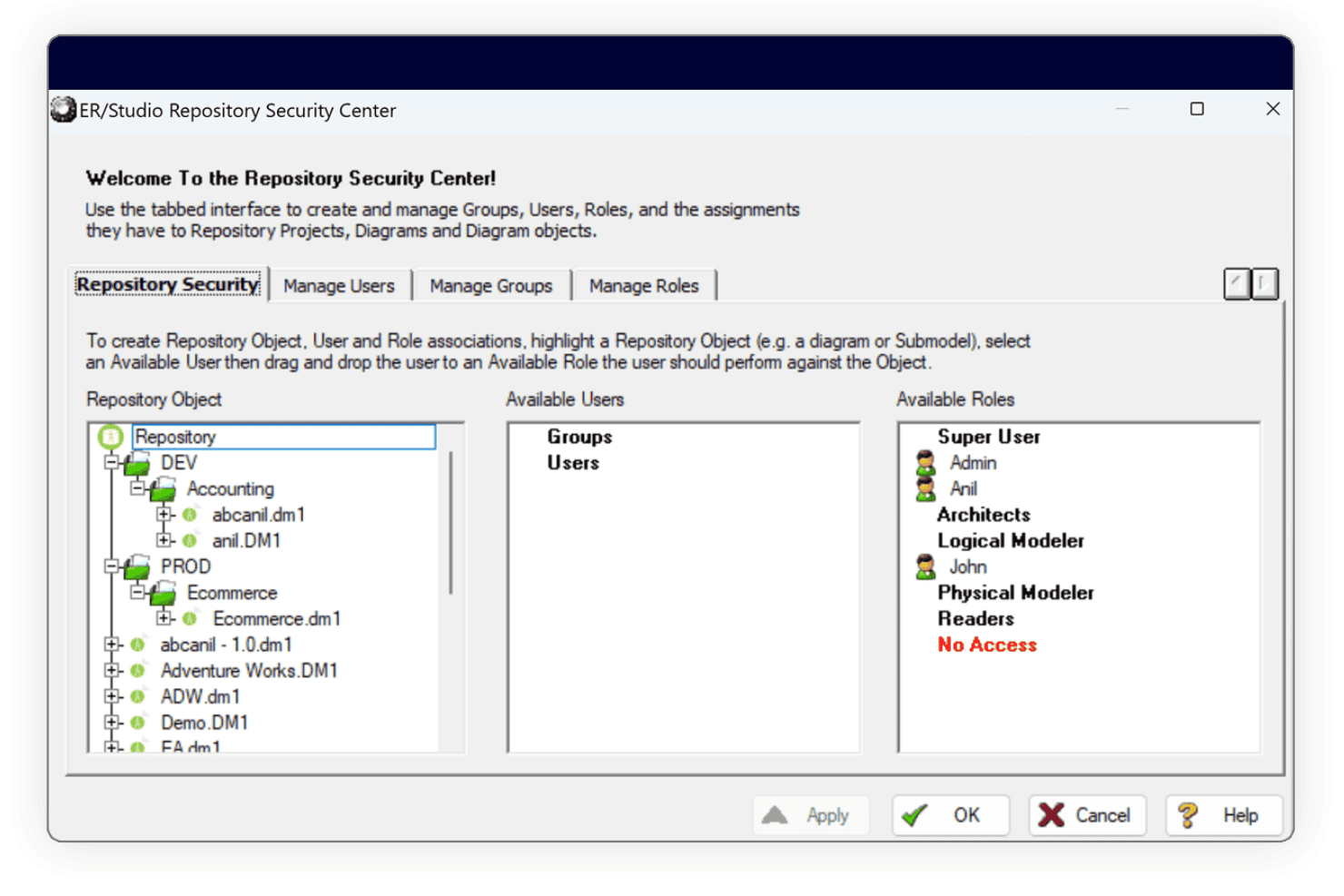The width and height of the screenshot is (1344, 896).
Task: Select the Readers role
Action: click(x=975, y=619)
